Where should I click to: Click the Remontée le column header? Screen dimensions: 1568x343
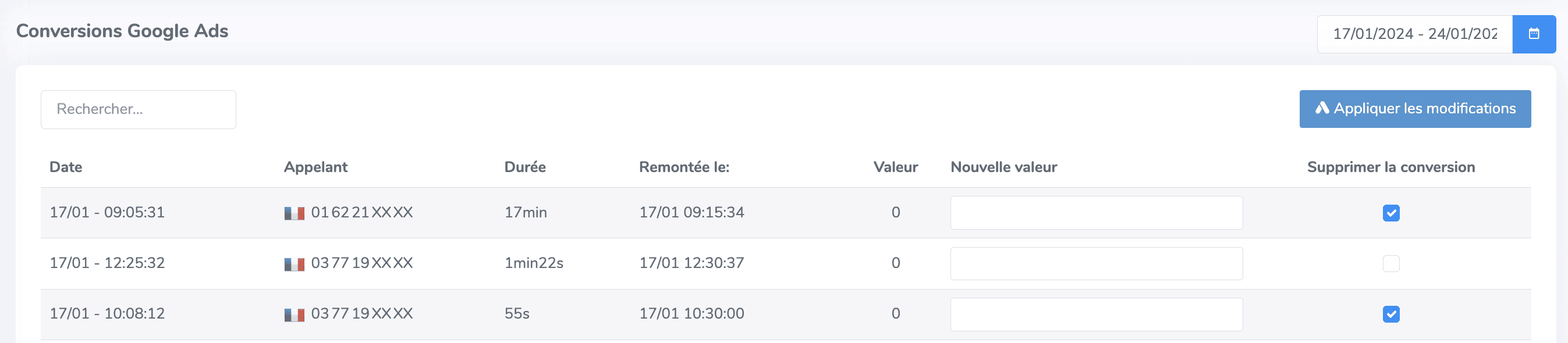coord(684,167)
